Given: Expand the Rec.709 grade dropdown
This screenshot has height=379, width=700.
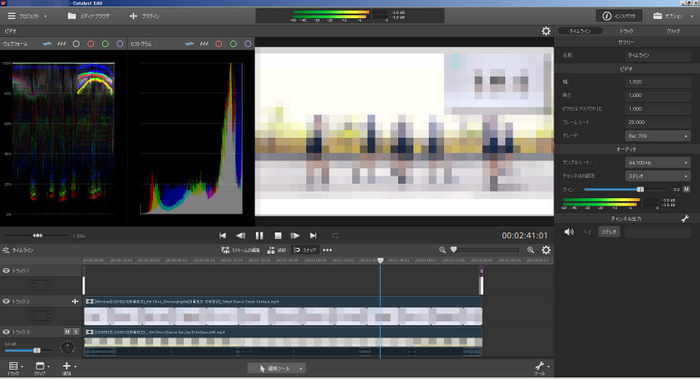Looking at the screenshot, I should pos(657,136).
